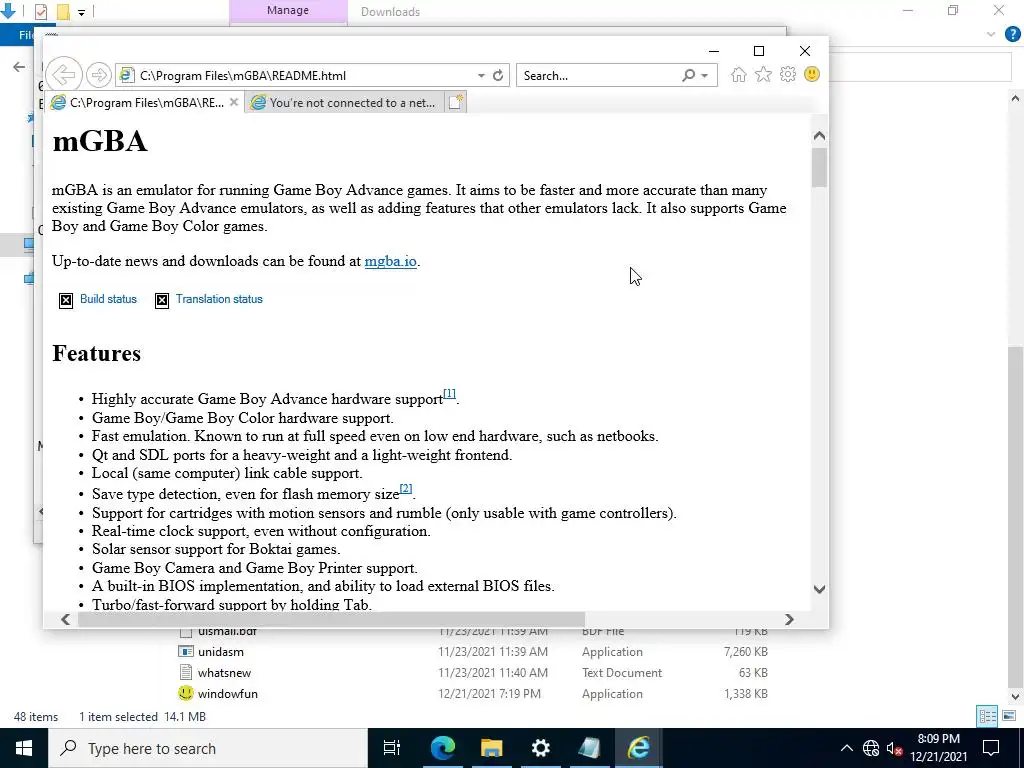This screenshot has height=768, width=1024.
Task: Select the whatsnew text document
Action: [x=225, y=673]
